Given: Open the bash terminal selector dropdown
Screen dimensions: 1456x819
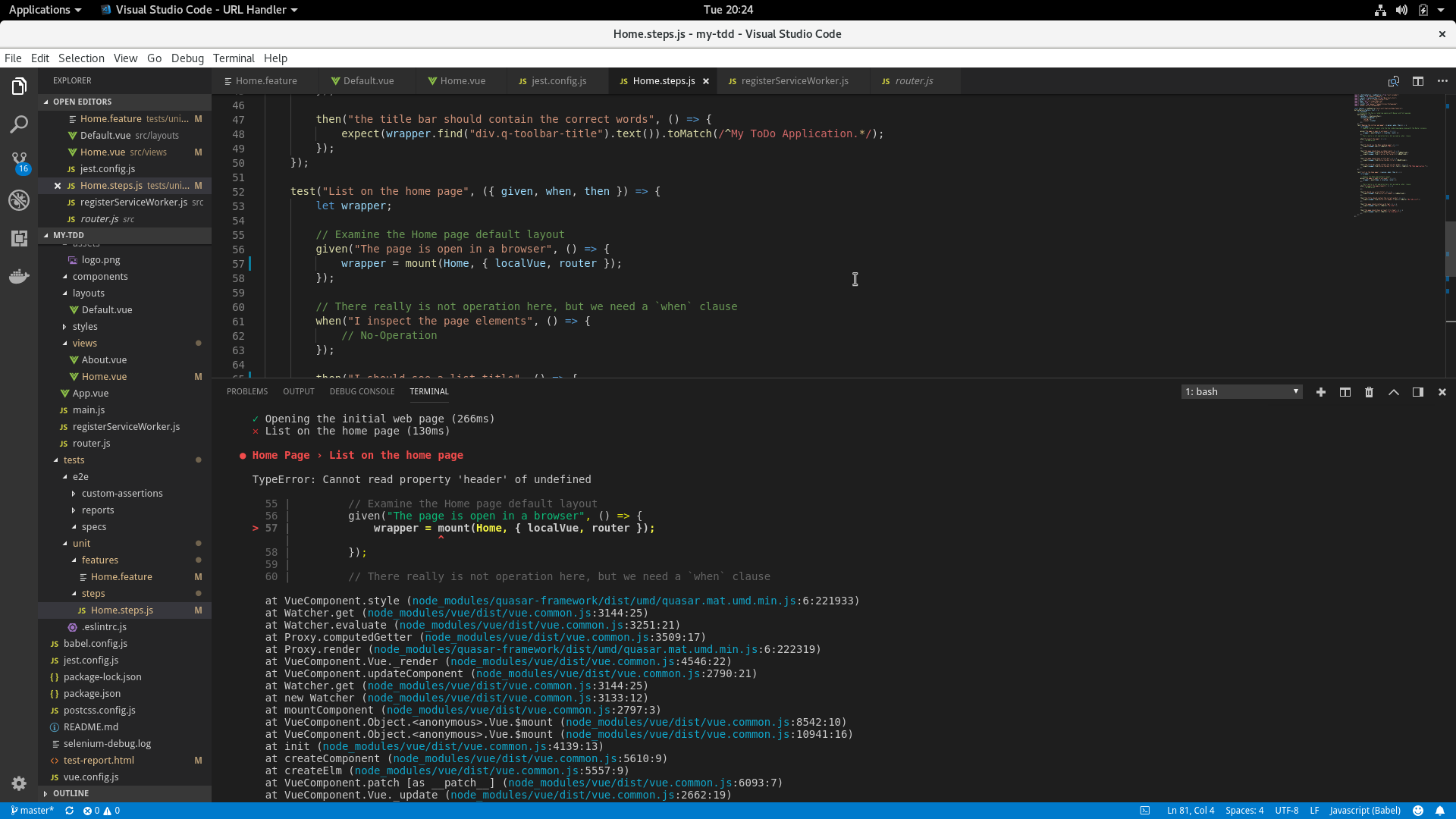Looking at the screenshot, I should pyautogui.click(x=1241, y=392).
